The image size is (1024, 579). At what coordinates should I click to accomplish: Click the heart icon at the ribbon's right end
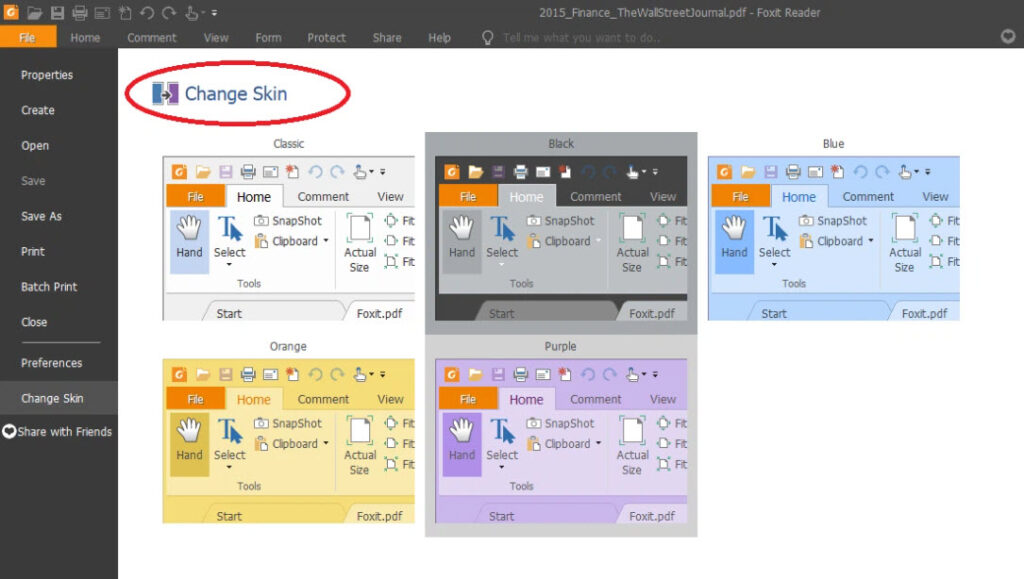(1008, 37)
